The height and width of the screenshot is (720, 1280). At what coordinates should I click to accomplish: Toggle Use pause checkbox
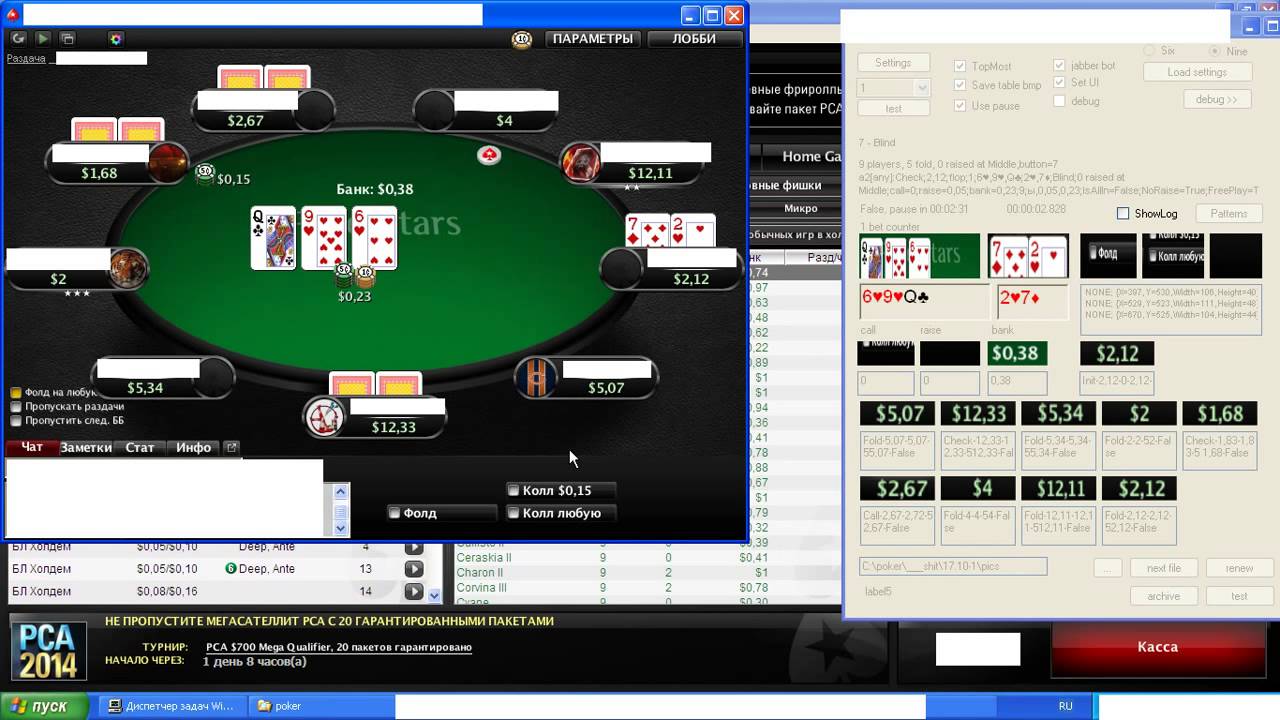coord(960,106)
